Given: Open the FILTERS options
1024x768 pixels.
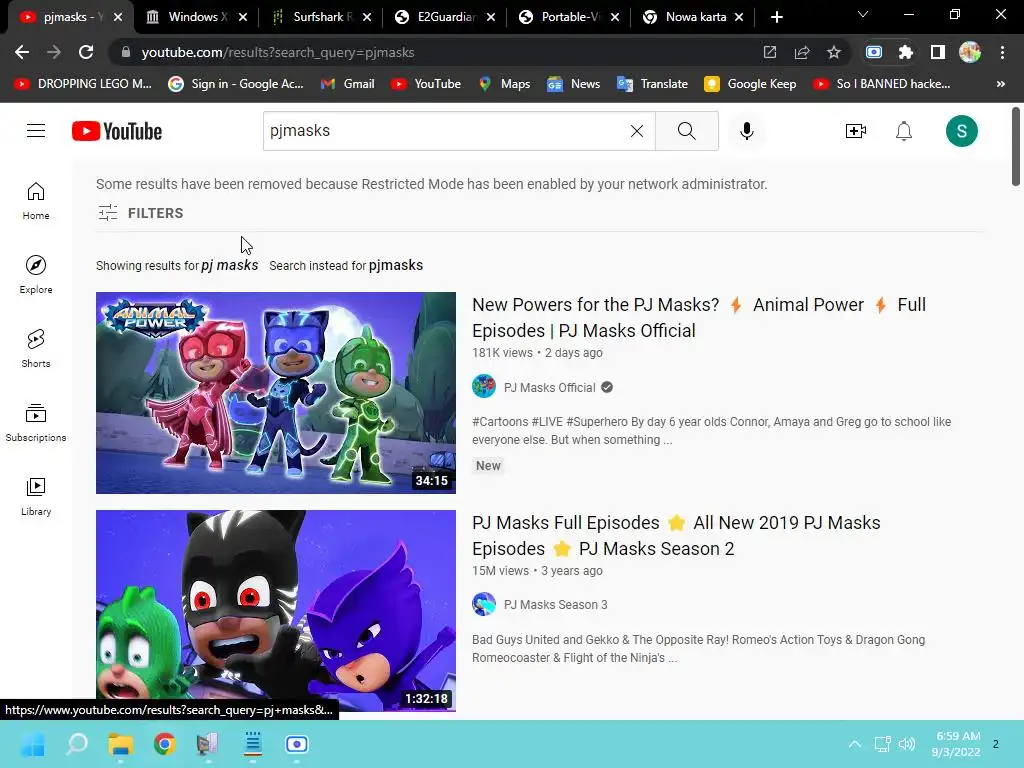Looking at the screenshot, I should 140,213.
